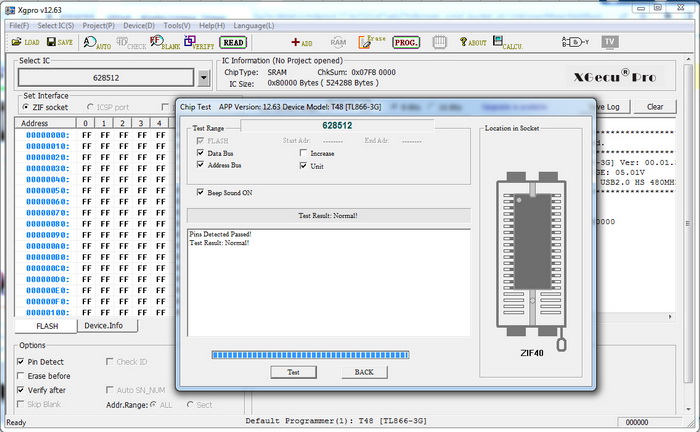Click the Address column header
The image size is (700, 432).
click(x=46, y=123)
